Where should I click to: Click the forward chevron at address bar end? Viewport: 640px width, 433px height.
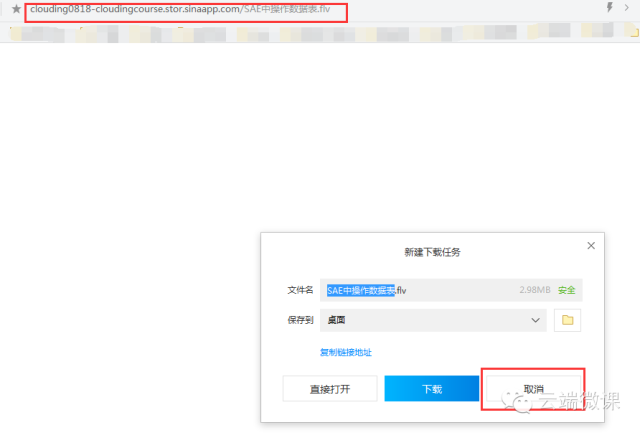point(627,7)
